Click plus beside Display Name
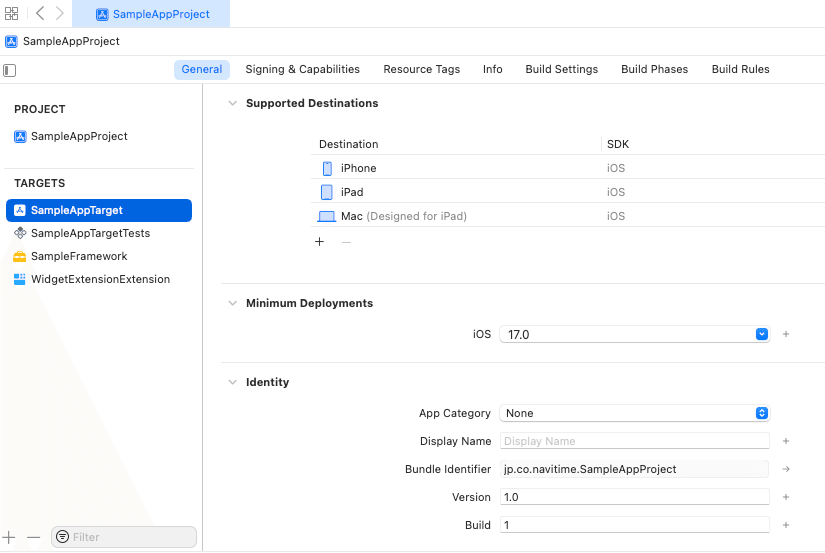Screen dimensions: 825x553 (x=786, y=441)
